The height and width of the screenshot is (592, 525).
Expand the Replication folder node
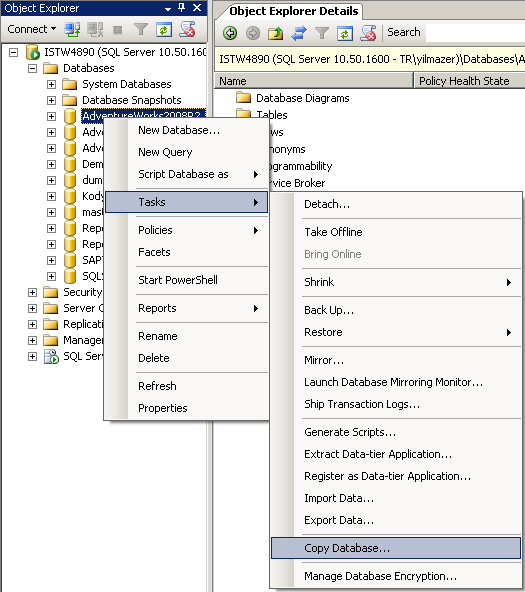32,324
